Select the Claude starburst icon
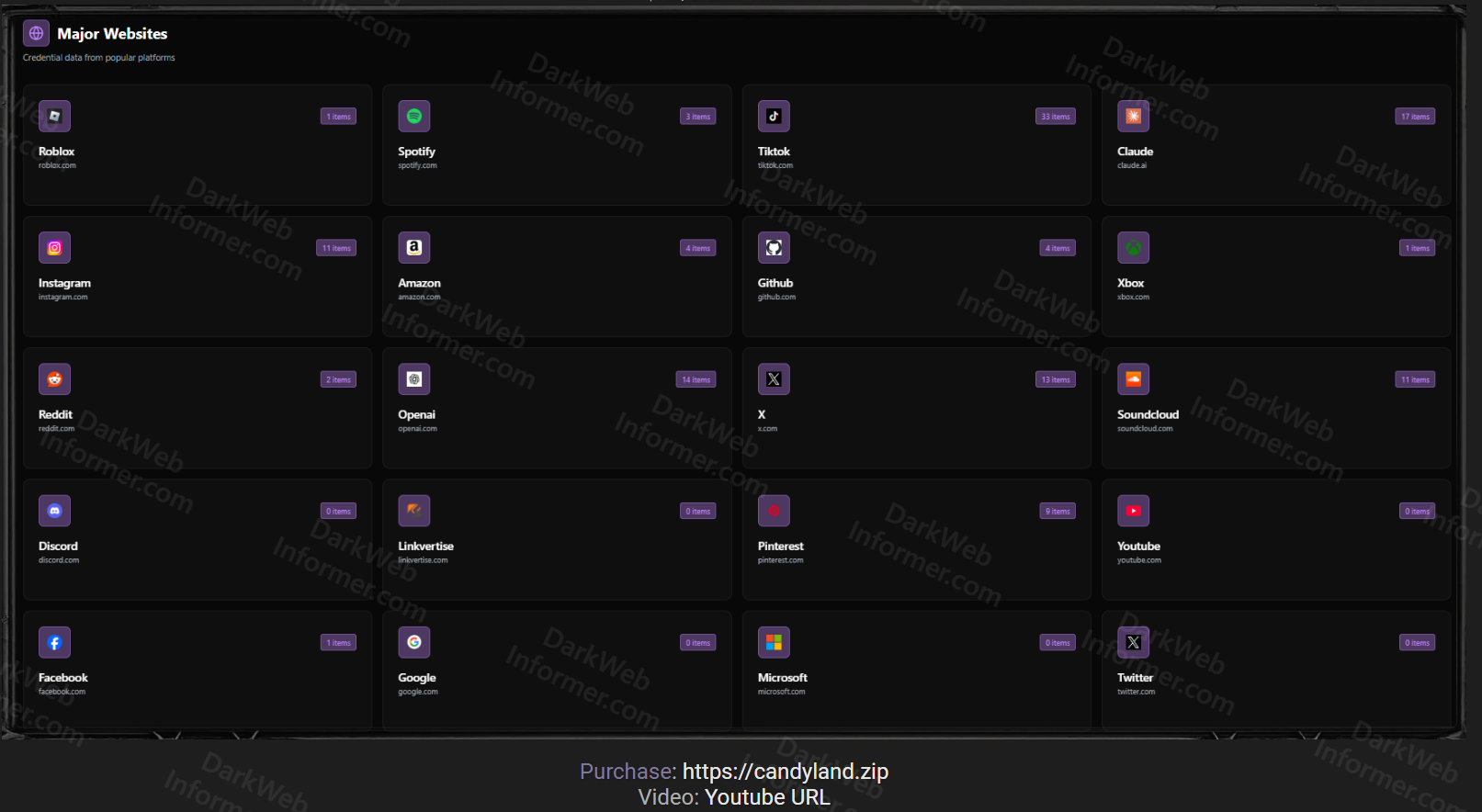This screenshot has width=1482, height=812. 1133,117
